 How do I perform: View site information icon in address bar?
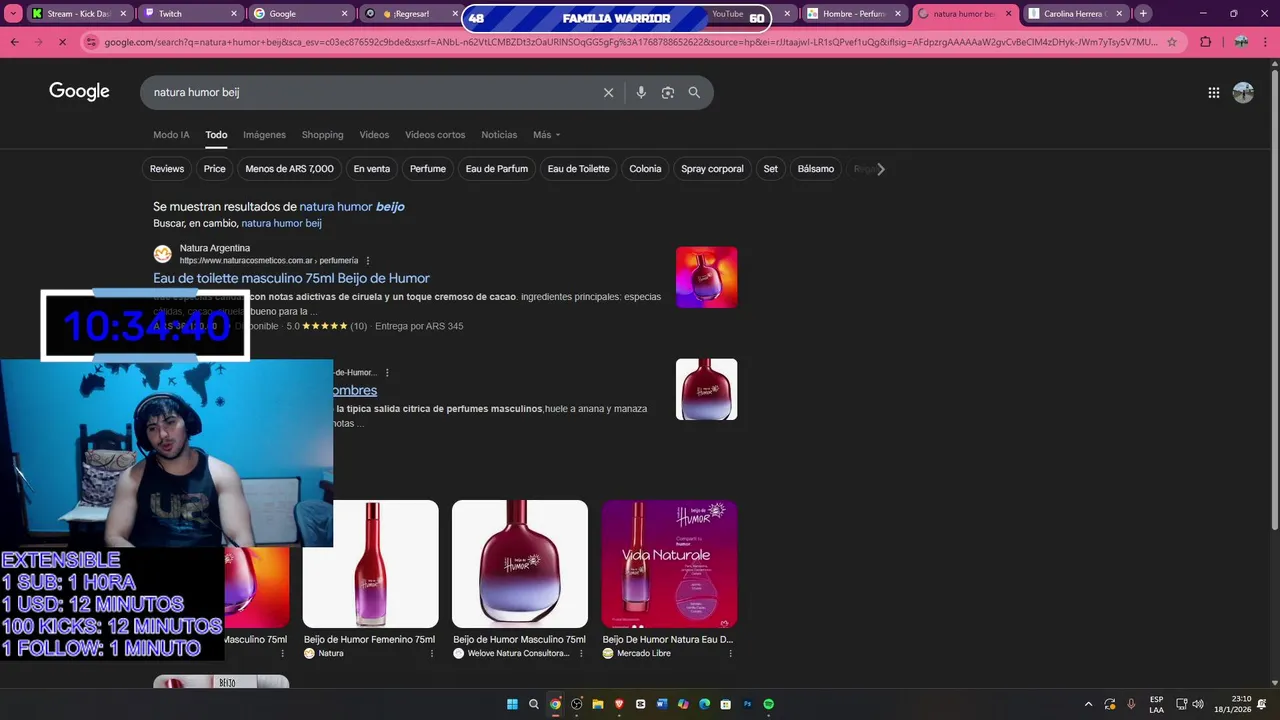pyautogui.click(x=91, y=42)
